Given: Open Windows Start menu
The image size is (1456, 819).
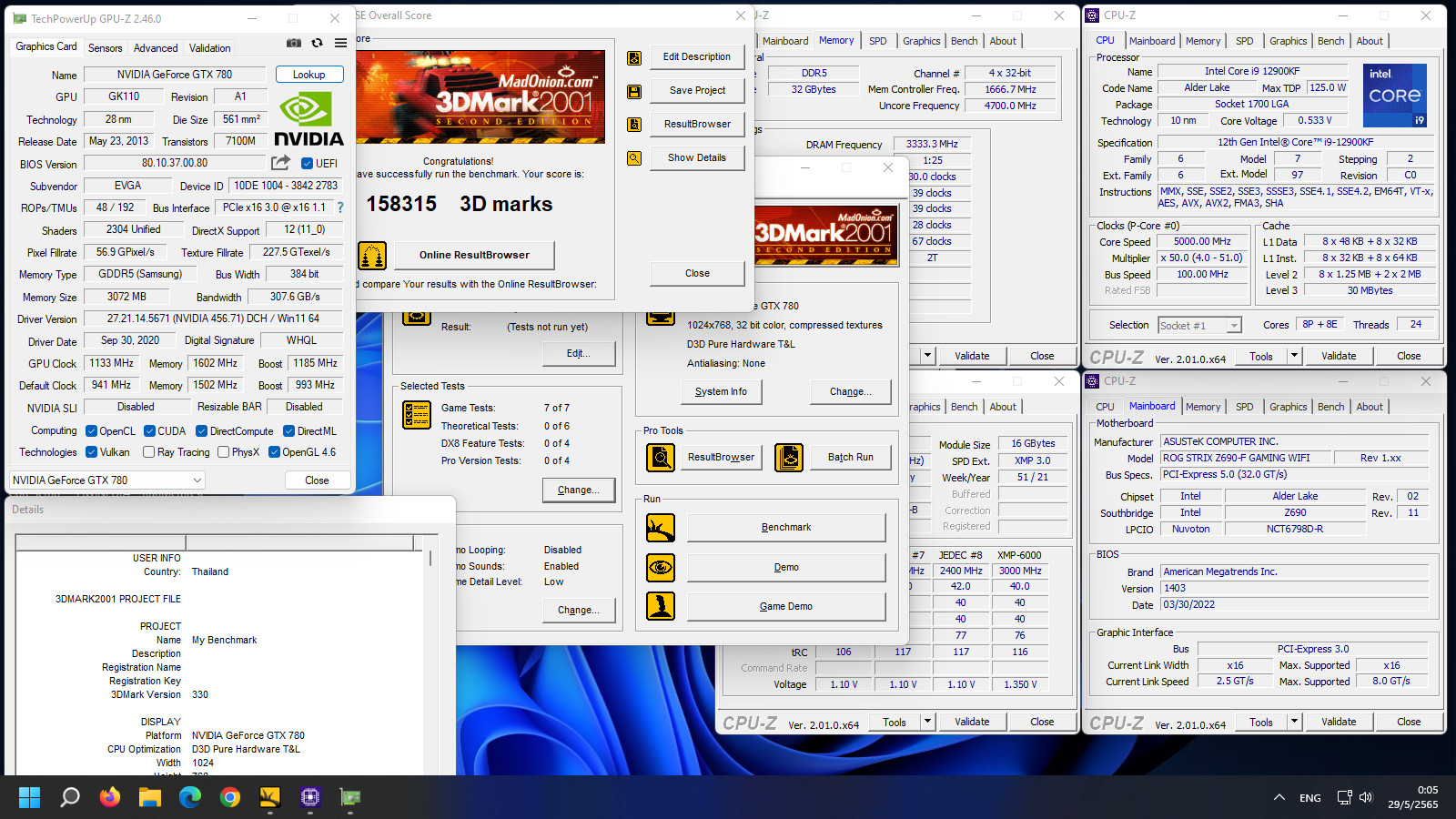Looking at the screenshot, I should (30, 798).
